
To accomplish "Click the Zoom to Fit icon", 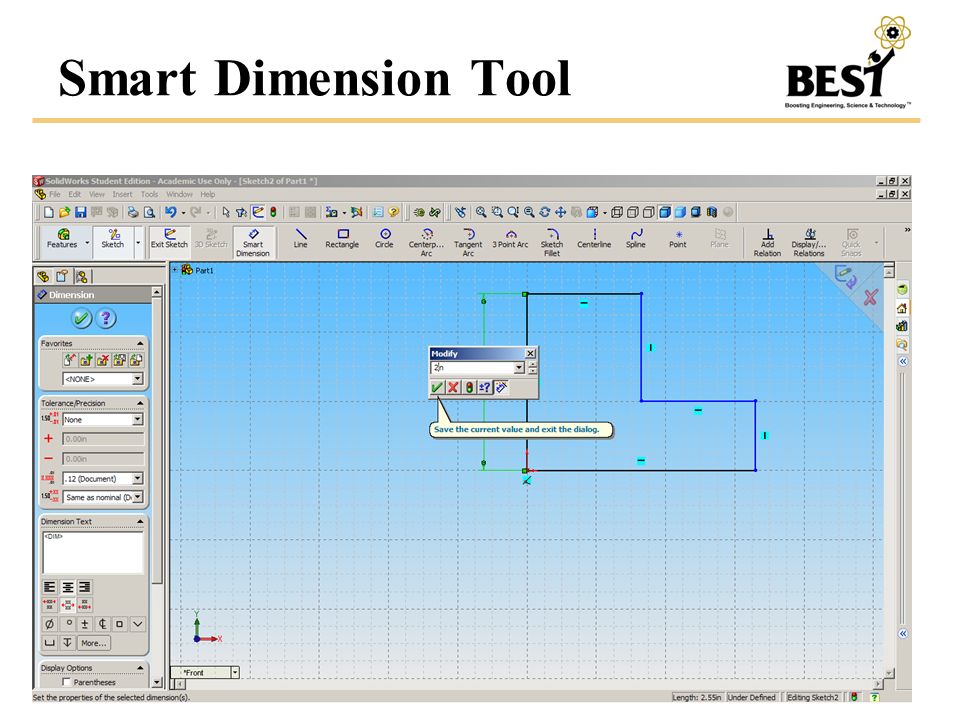I will (481, 212).
